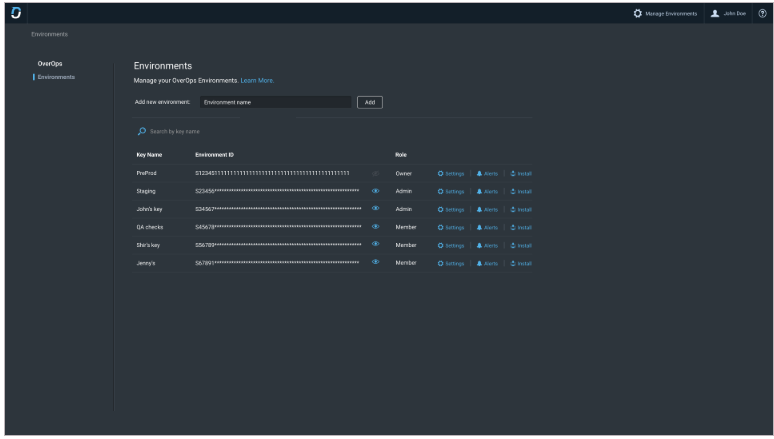Open Manage Environments gear menu

click(665, 13)
